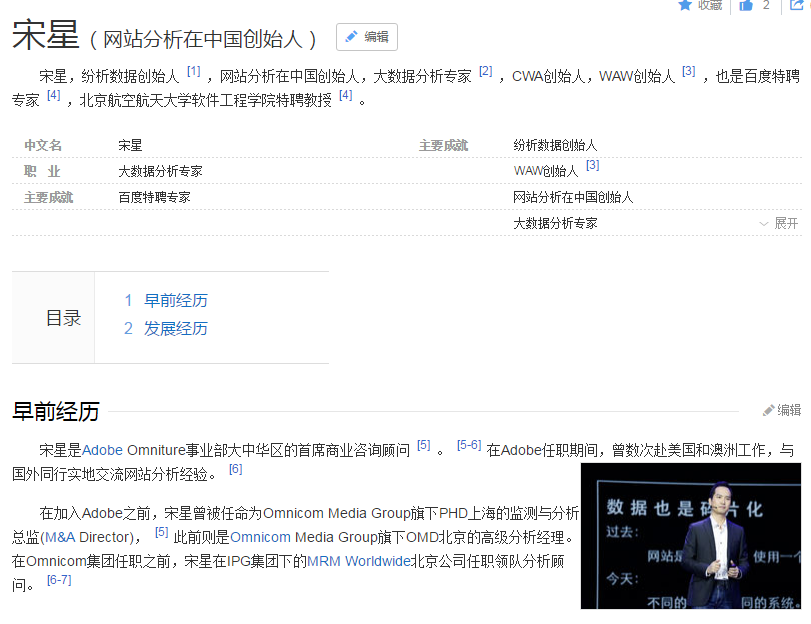811x624 pixels.
Task: Open reference [1] after 纷析数据创始人
Action: 193,71
